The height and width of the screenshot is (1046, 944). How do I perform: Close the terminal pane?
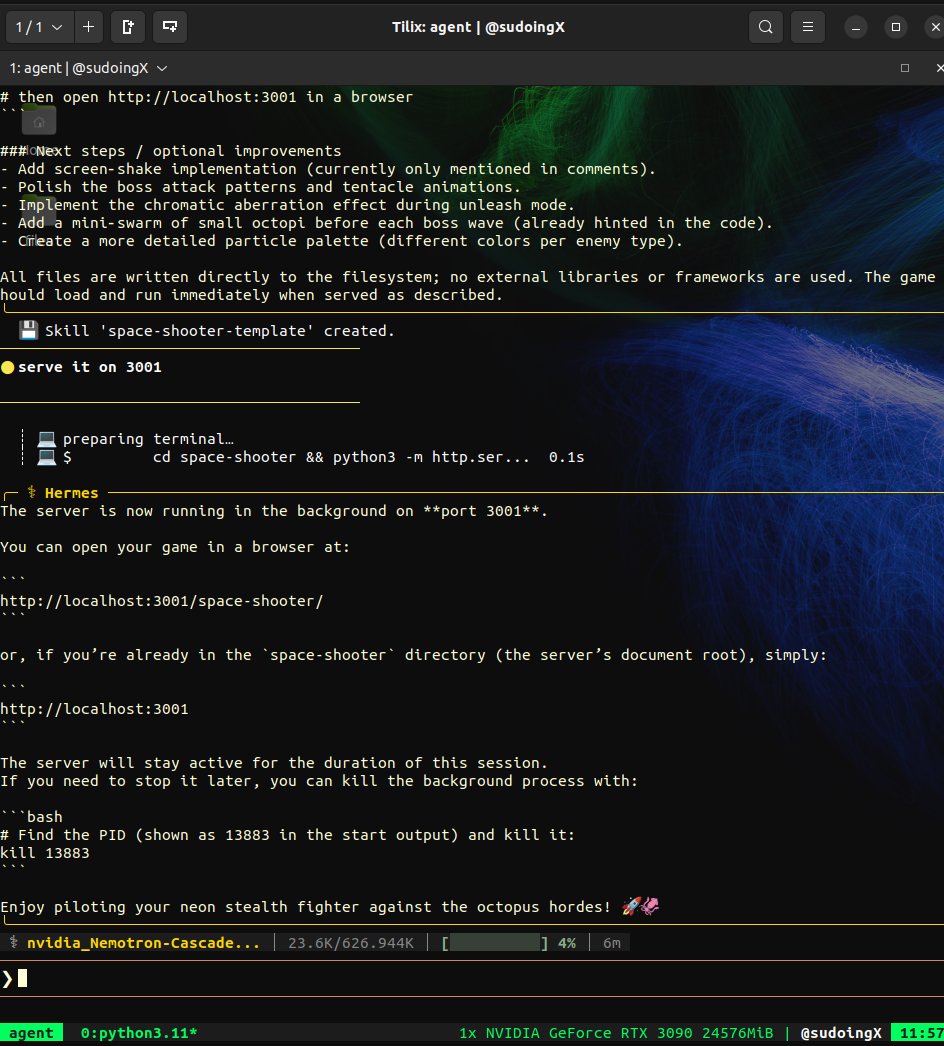click(939, 68)
